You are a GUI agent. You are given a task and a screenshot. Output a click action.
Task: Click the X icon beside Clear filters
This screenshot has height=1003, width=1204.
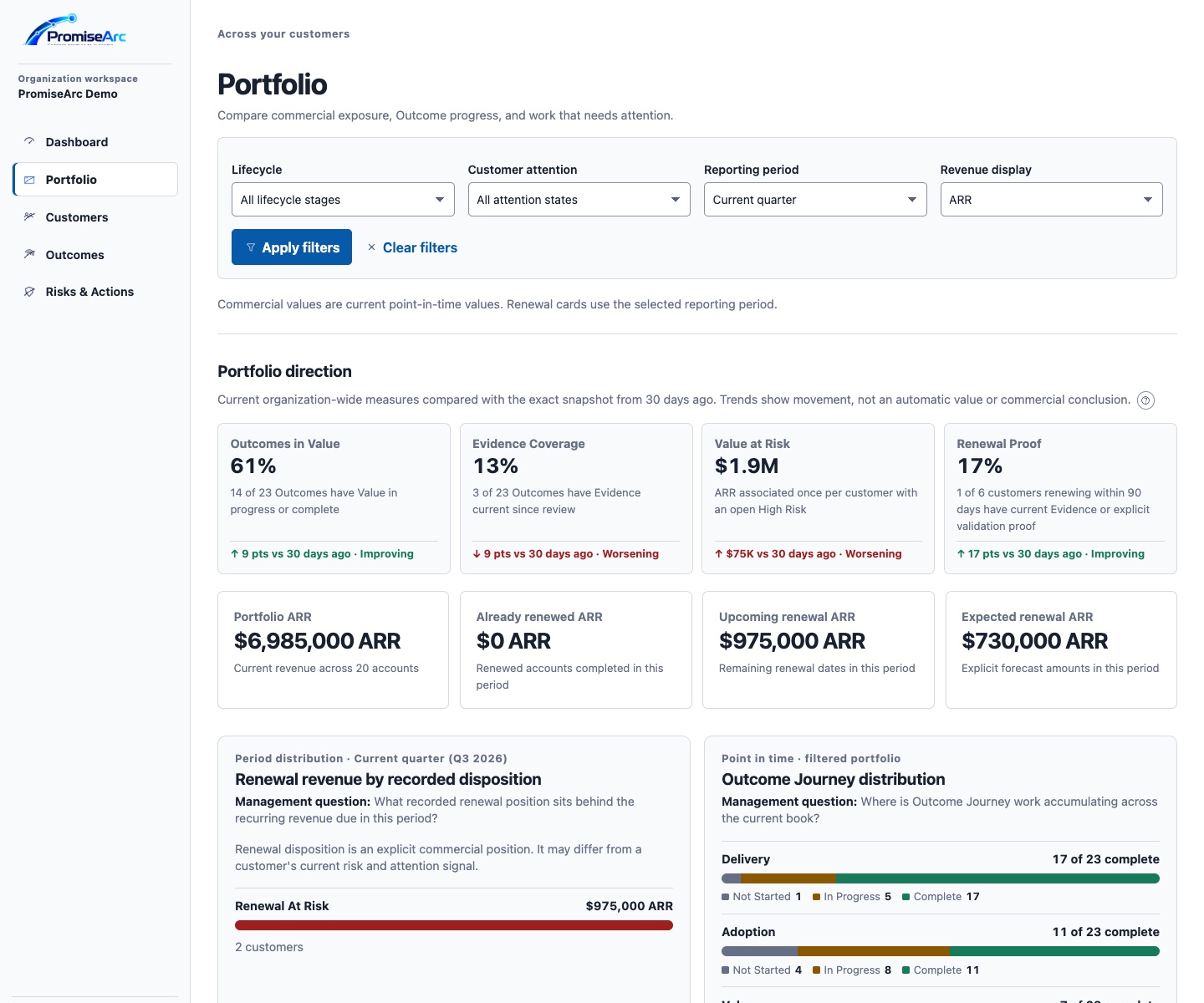[371, 247]
